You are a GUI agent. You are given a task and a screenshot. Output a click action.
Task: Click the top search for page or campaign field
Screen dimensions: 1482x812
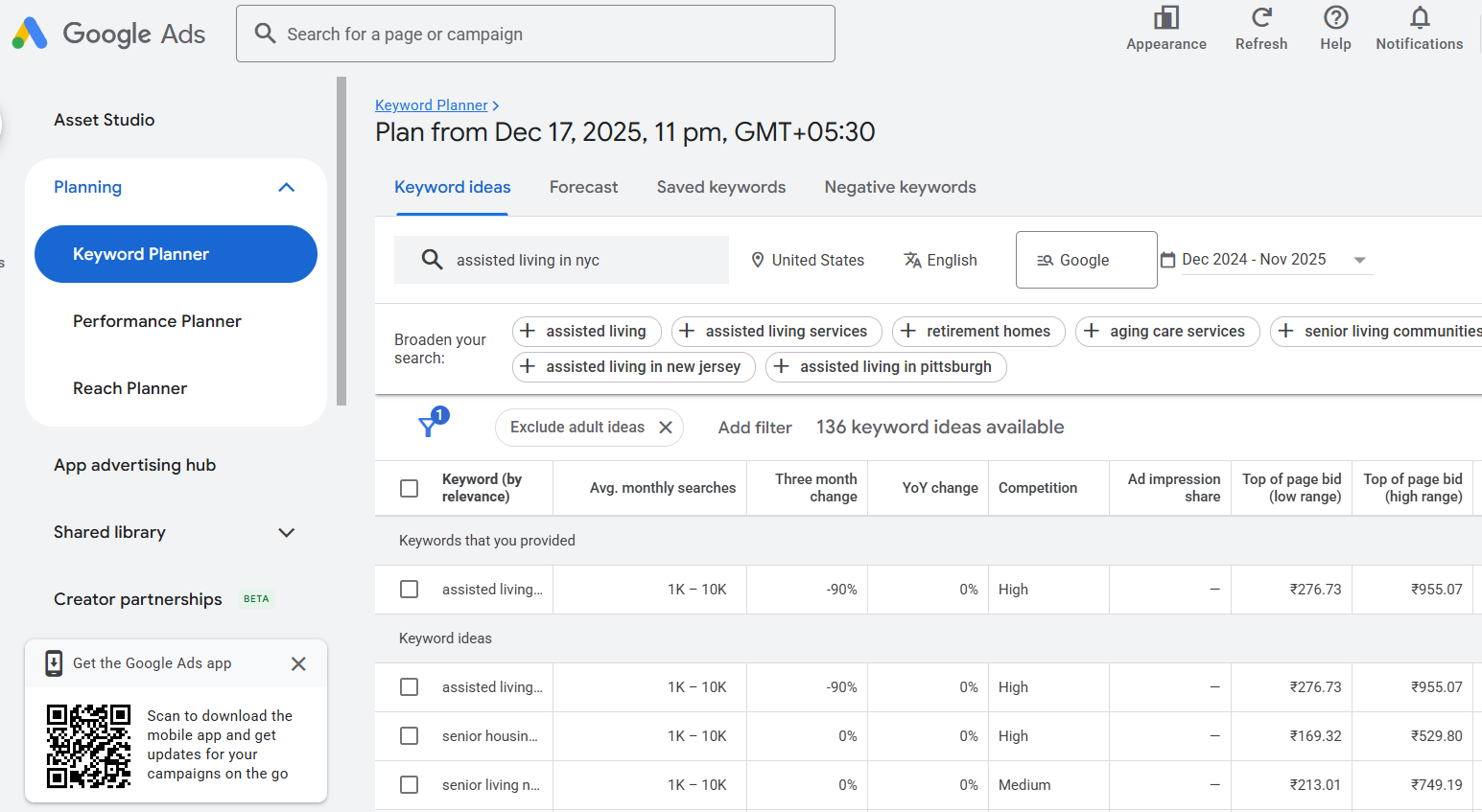(x=535, y=34)
